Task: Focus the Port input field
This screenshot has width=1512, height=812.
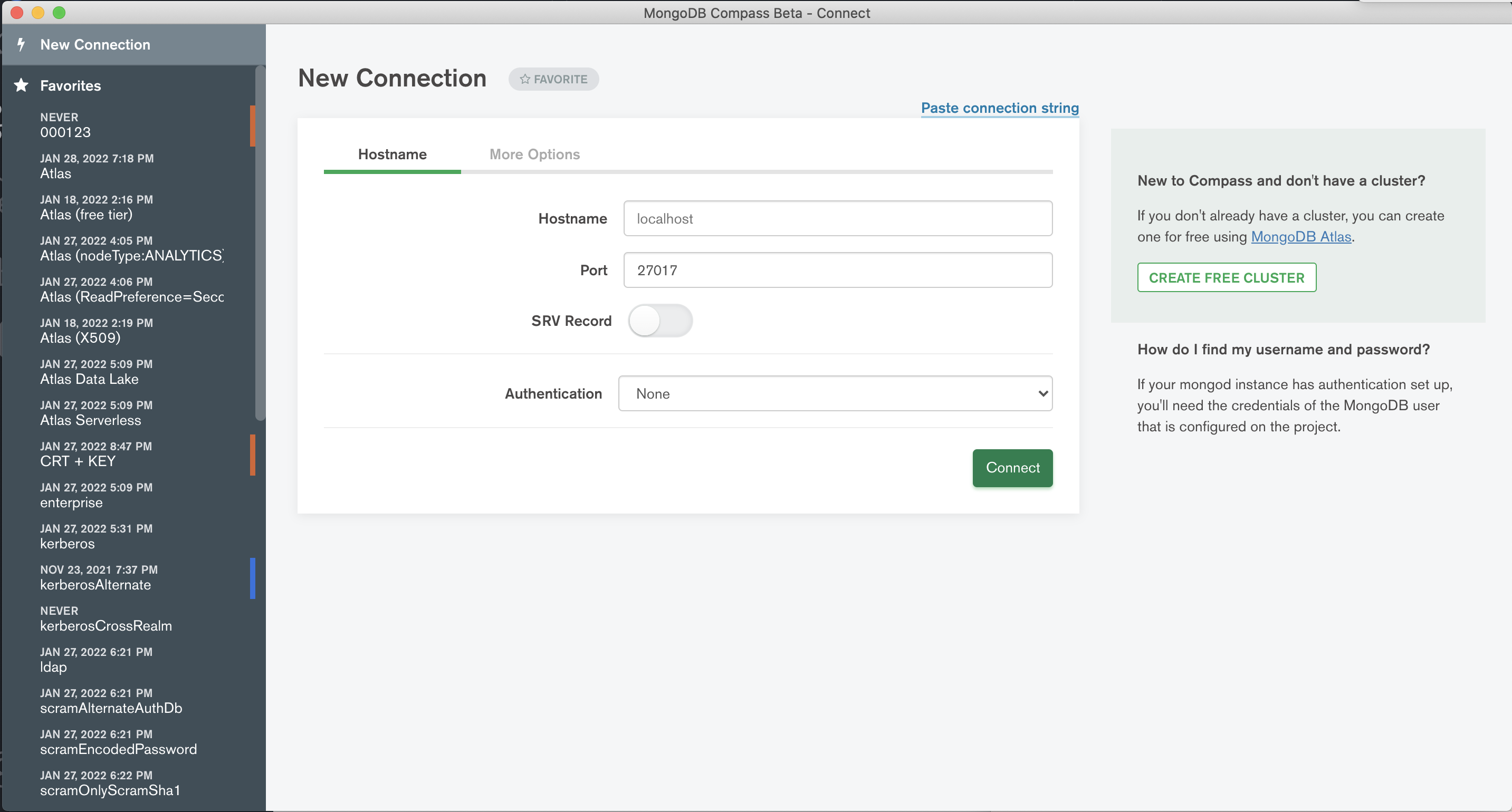Action: tap(837, 270)
